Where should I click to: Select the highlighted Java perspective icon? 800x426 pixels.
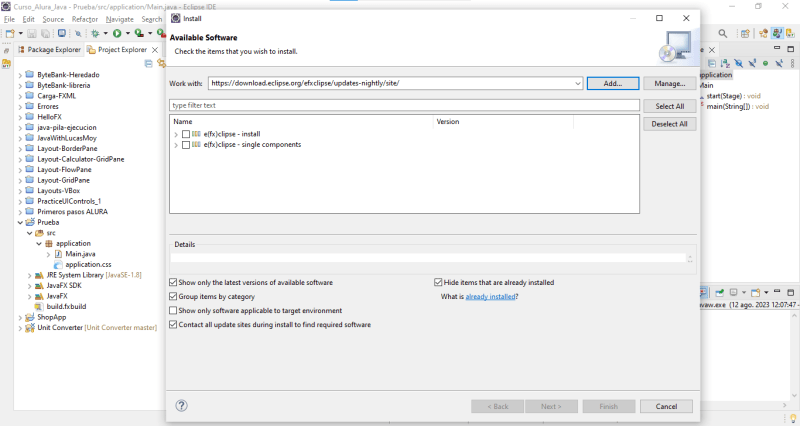[777, 34]
